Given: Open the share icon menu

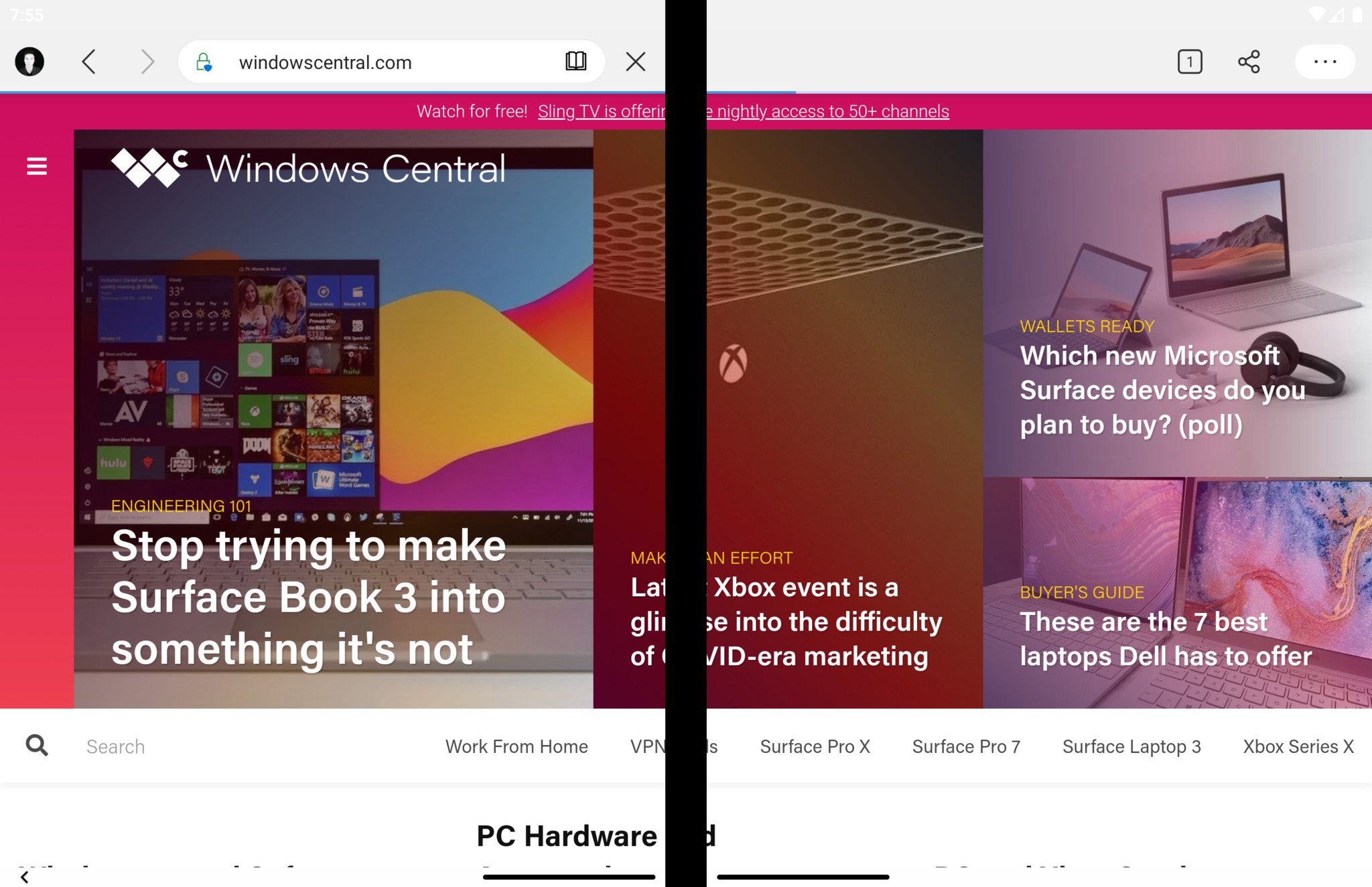Looking at the screenshot, I should [x=1248, y=62].
